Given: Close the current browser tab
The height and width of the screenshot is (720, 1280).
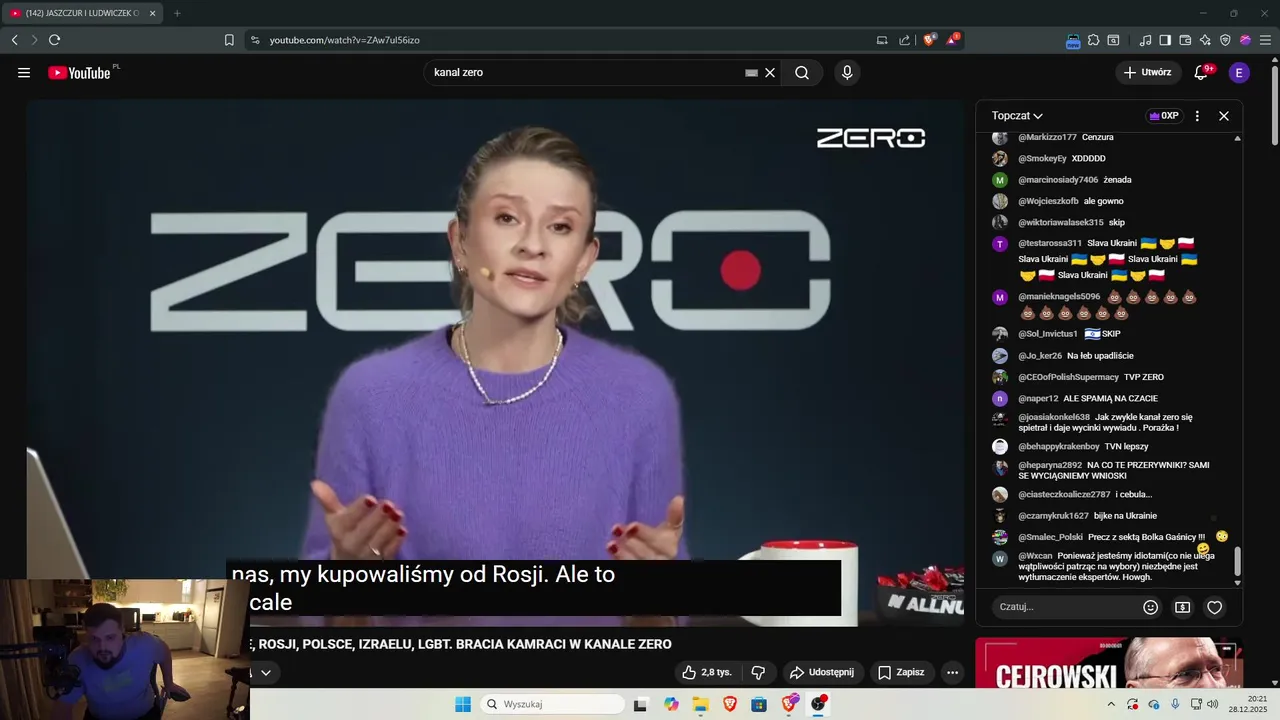Looking at the screenshot, I should click(x=153, y=13).
